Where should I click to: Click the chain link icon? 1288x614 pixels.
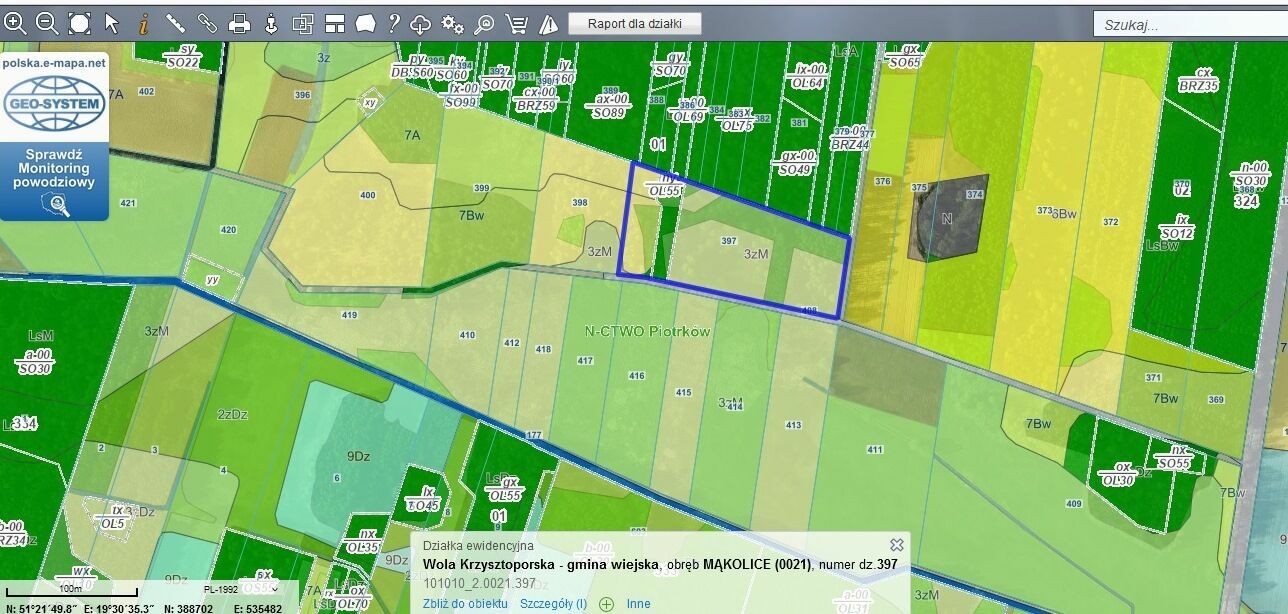pos(207,23)
